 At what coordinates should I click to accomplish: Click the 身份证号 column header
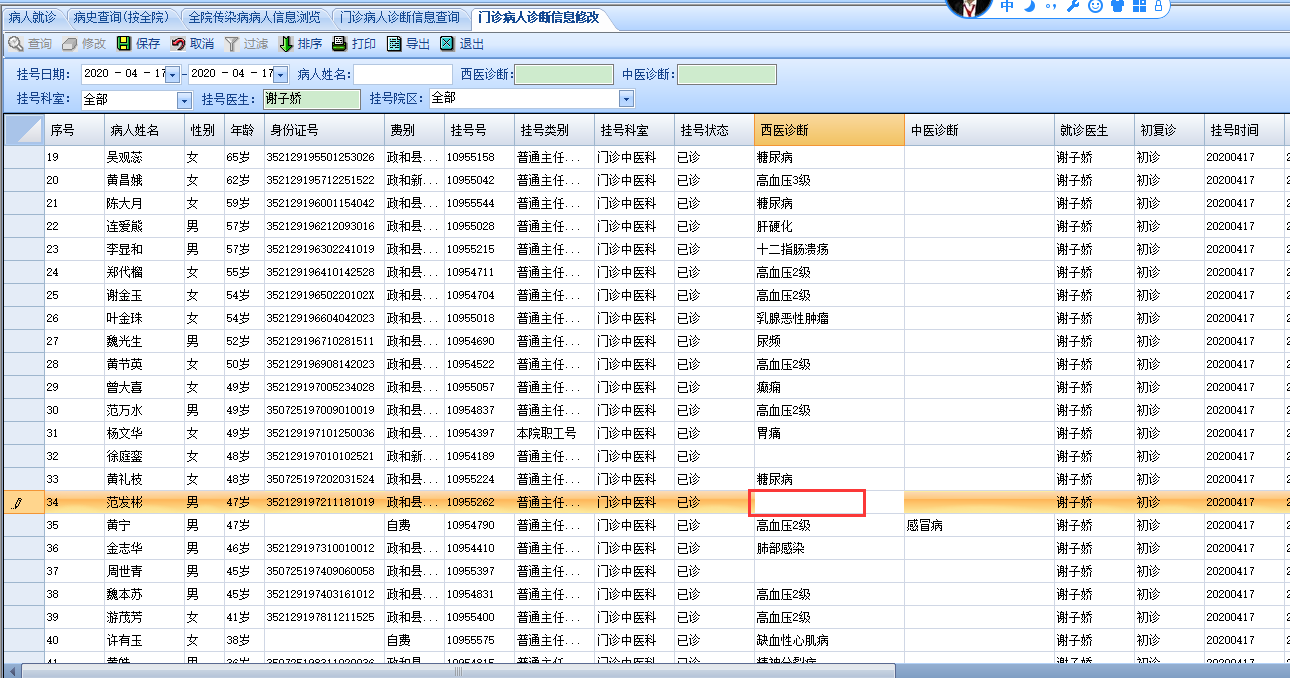324,131
